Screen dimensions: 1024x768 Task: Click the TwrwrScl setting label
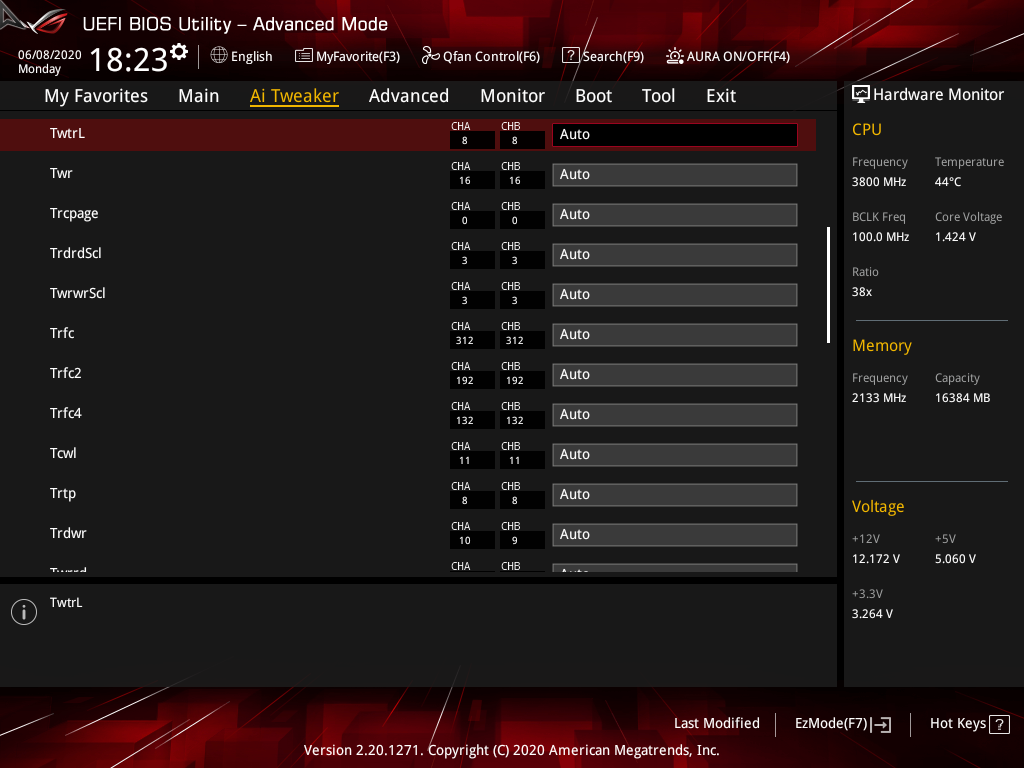(78, 293)
